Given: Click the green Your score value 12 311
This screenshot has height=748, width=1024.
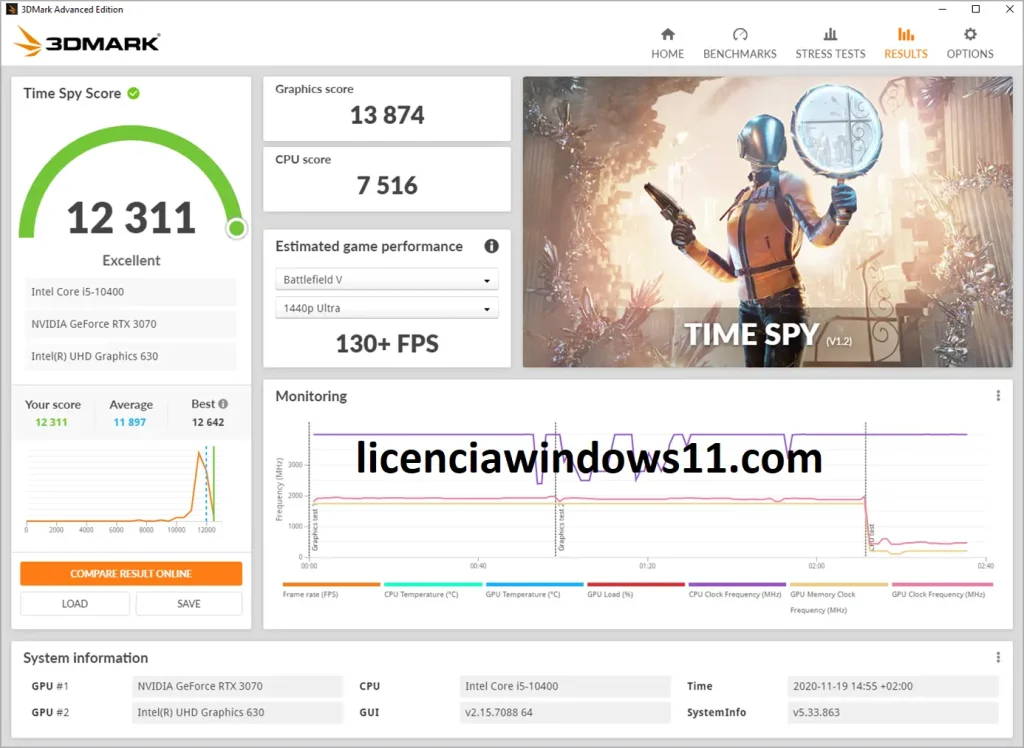Looking at the screenshot, I should [52, 422].
